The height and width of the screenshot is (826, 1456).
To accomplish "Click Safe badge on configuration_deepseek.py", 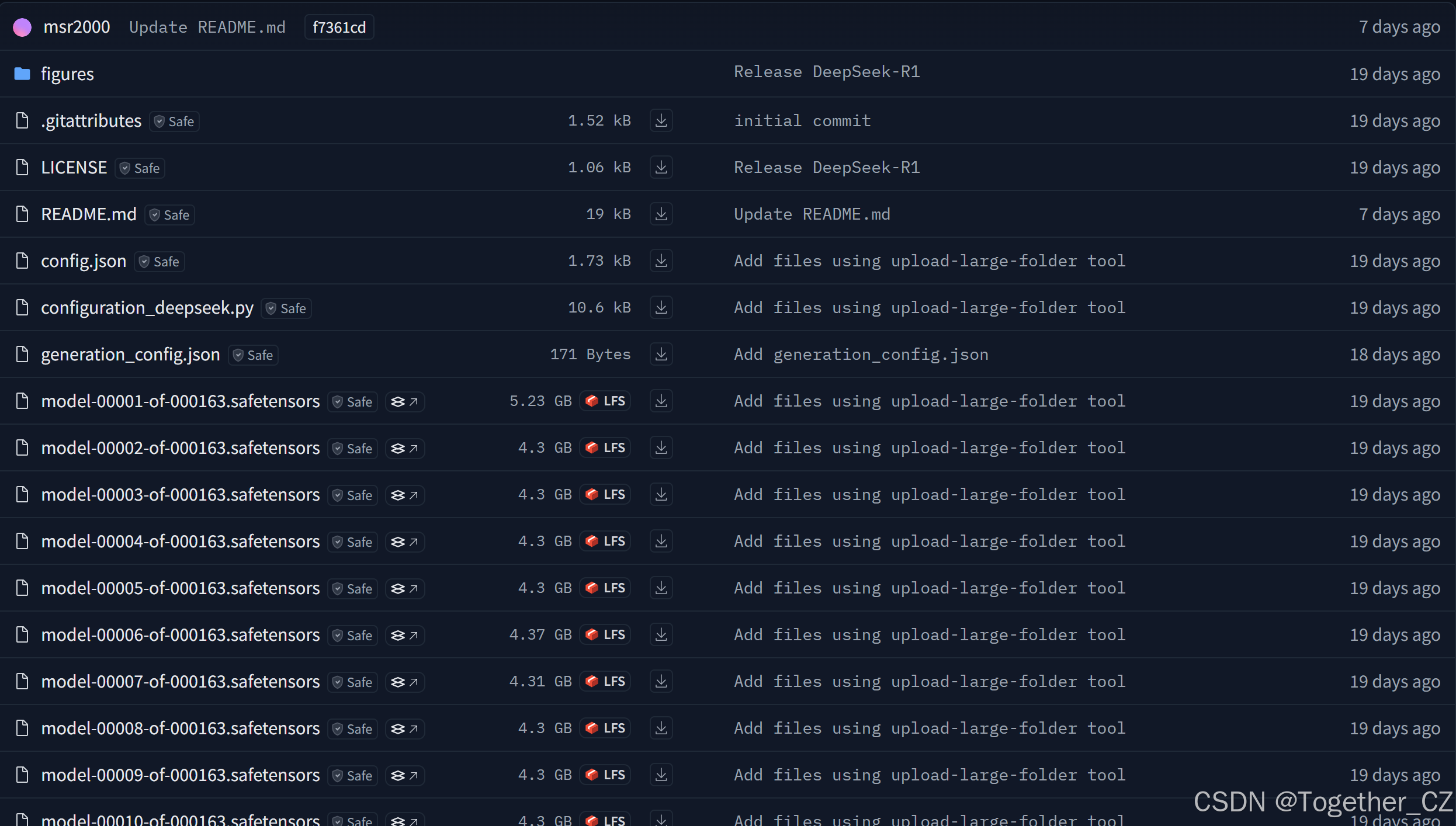I will pyautogui.click(x=286, y=308).
